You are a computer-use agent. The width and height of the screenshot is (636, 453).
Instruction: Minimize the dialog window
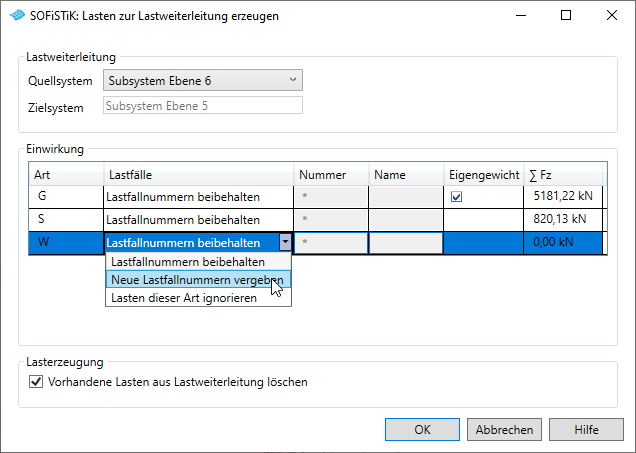519,16
